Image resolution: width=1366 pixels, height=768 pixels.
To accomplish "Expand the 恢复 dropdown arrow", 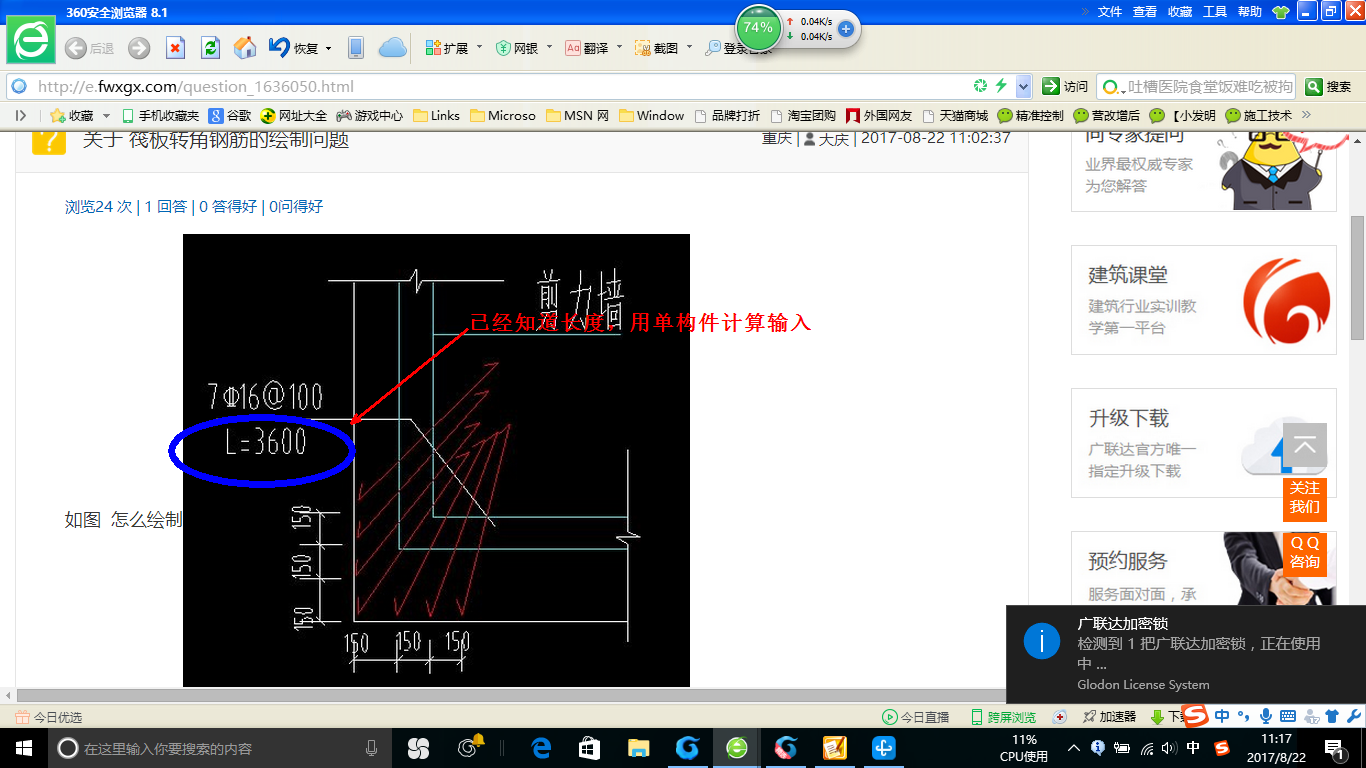I will 329,48.
